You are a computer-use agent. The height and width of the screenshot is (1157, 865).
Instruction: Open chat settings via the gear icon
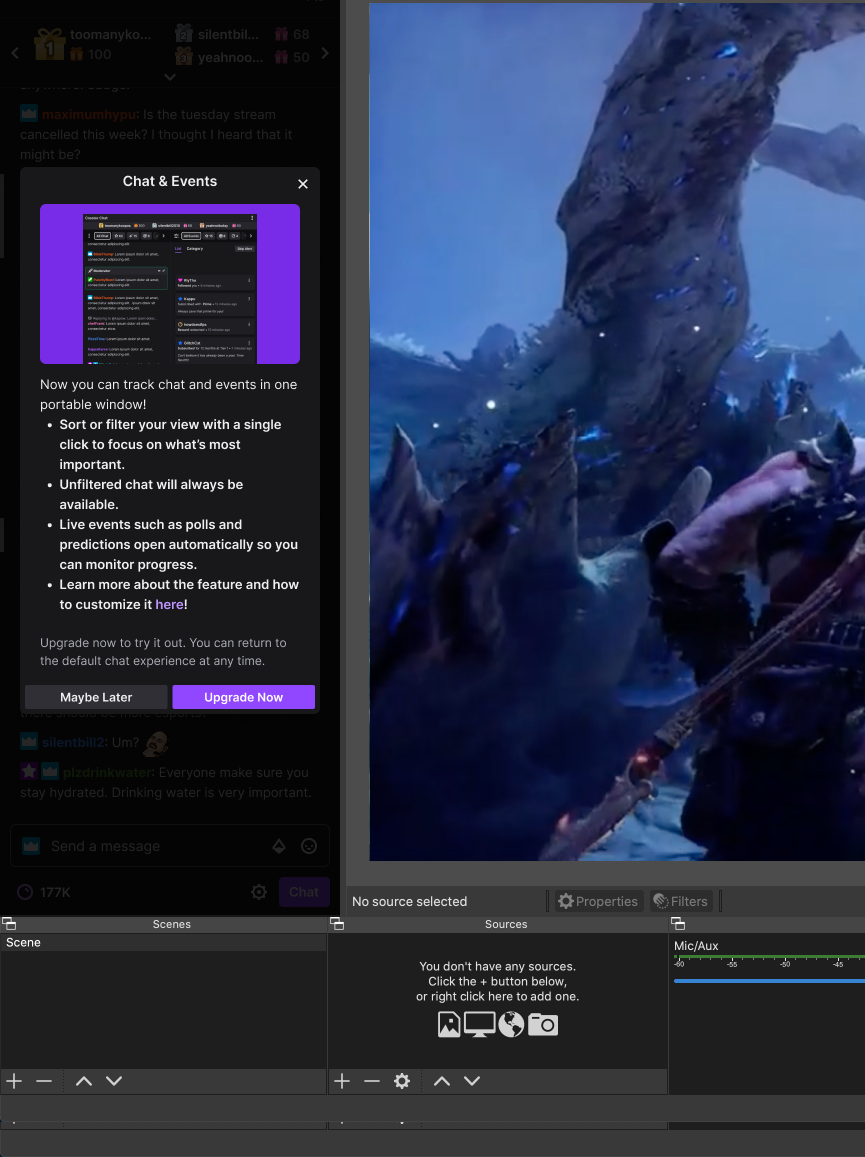pyautogui.click(x=259, y=892)
